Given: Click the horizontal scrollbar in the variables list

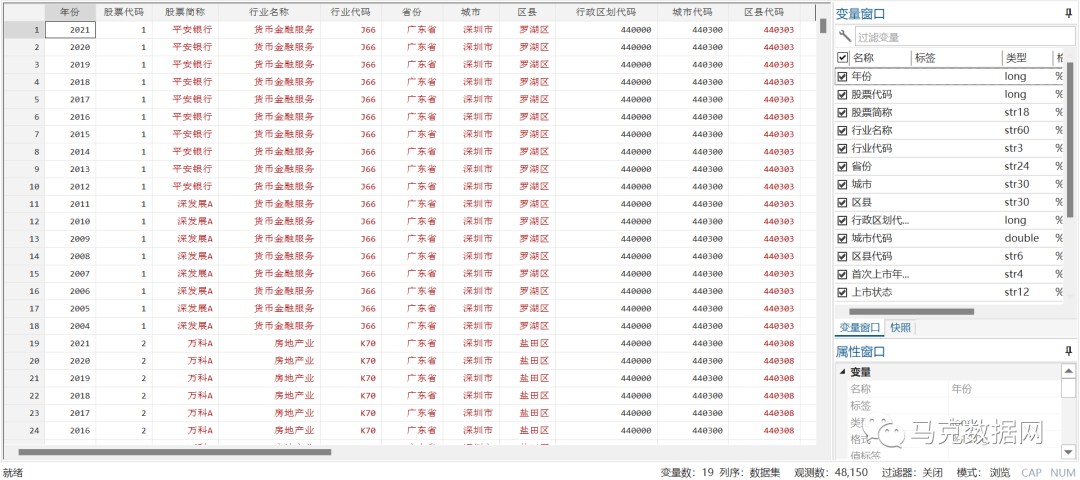Looking at the screenshot, I should click(911, 311).
